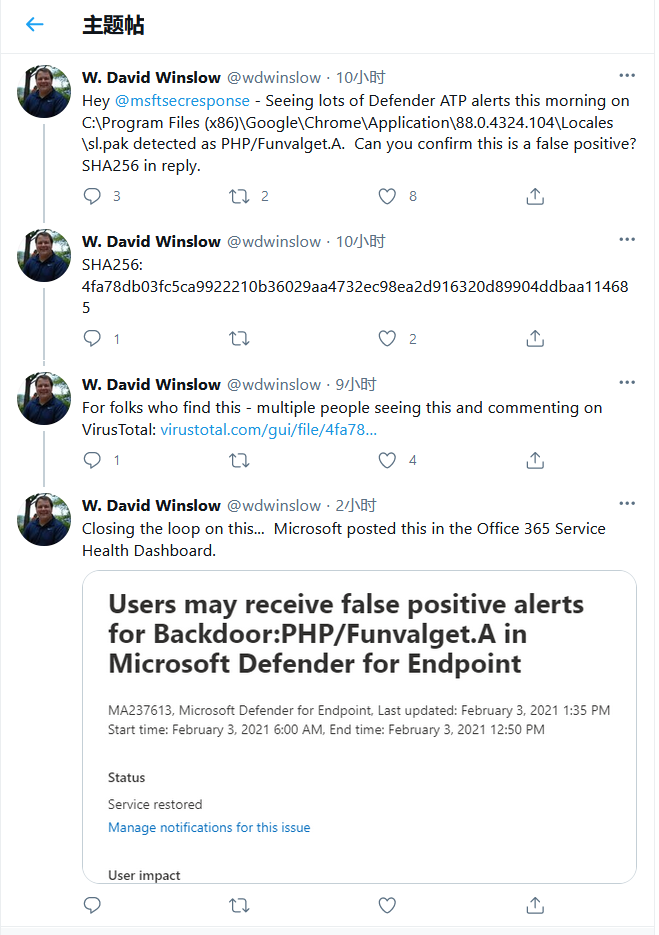Retweet the VirusTotal comment tweet

[x=240, y=460]
